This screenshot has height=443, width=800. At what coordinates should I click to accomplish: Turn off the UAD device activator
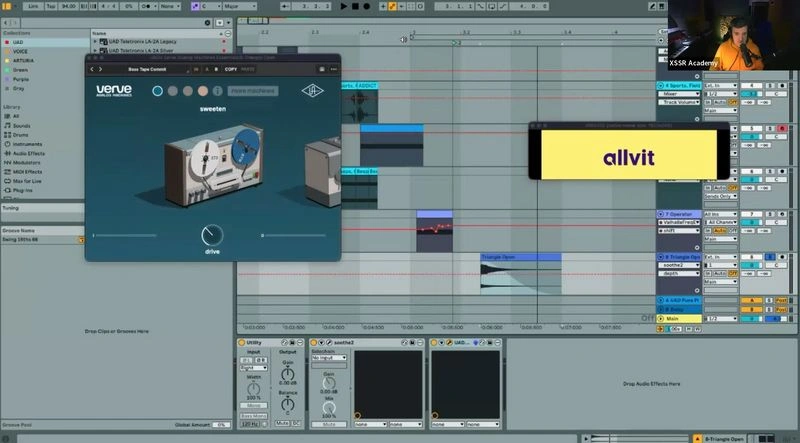[434, 342]
